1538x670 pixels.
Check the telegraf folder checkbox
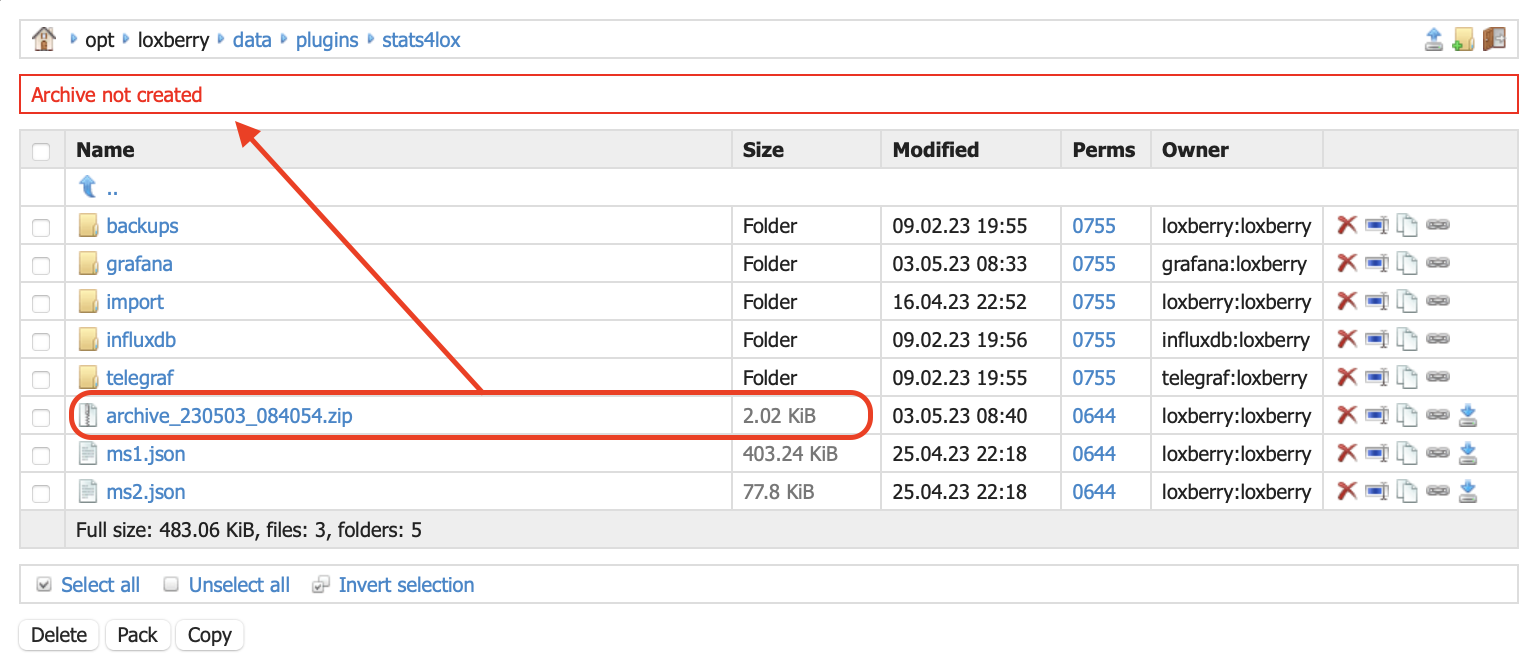click(x=41, y=380)
